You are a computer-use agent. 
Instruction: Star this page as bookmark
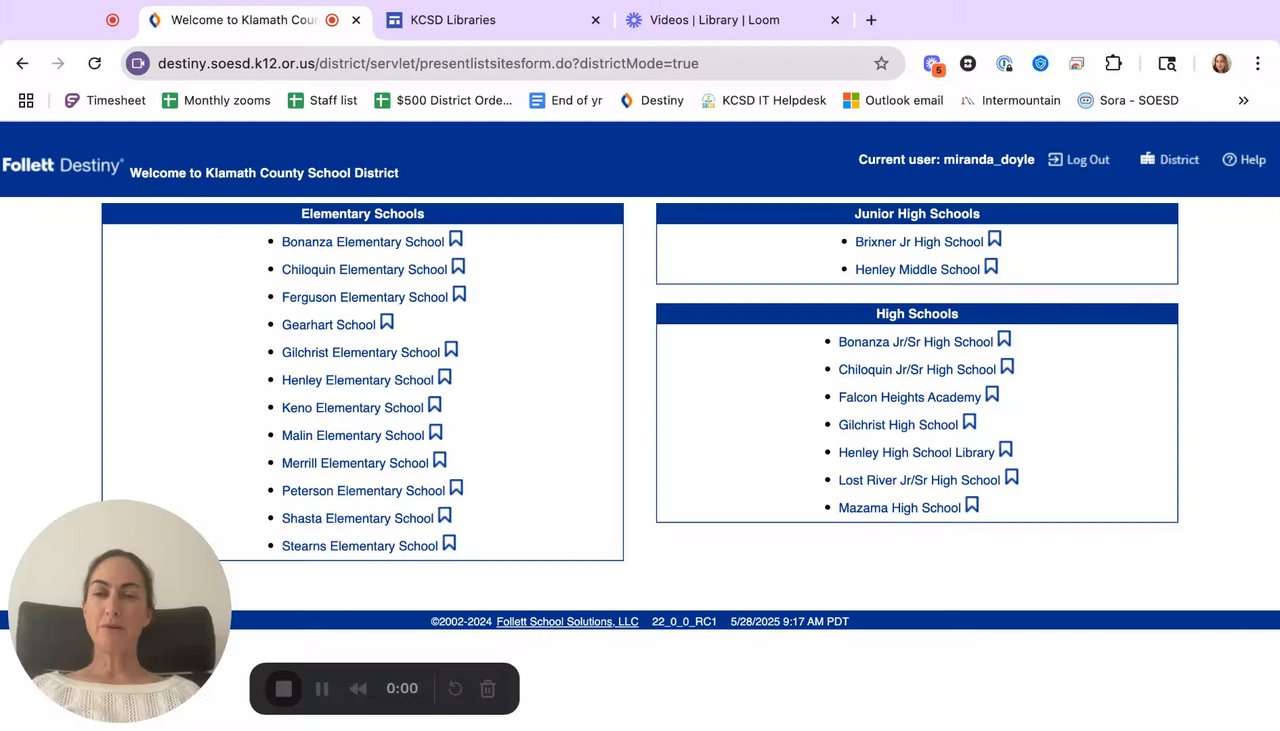click(x=881, y=63)
